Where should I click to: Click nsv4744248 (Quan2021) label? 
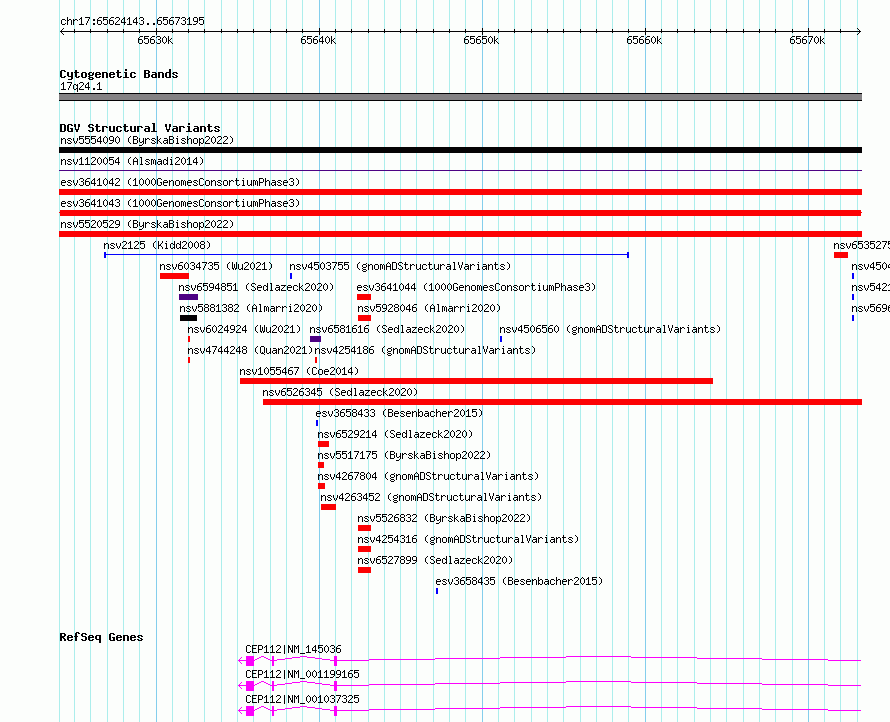click(x=250, y=350)
